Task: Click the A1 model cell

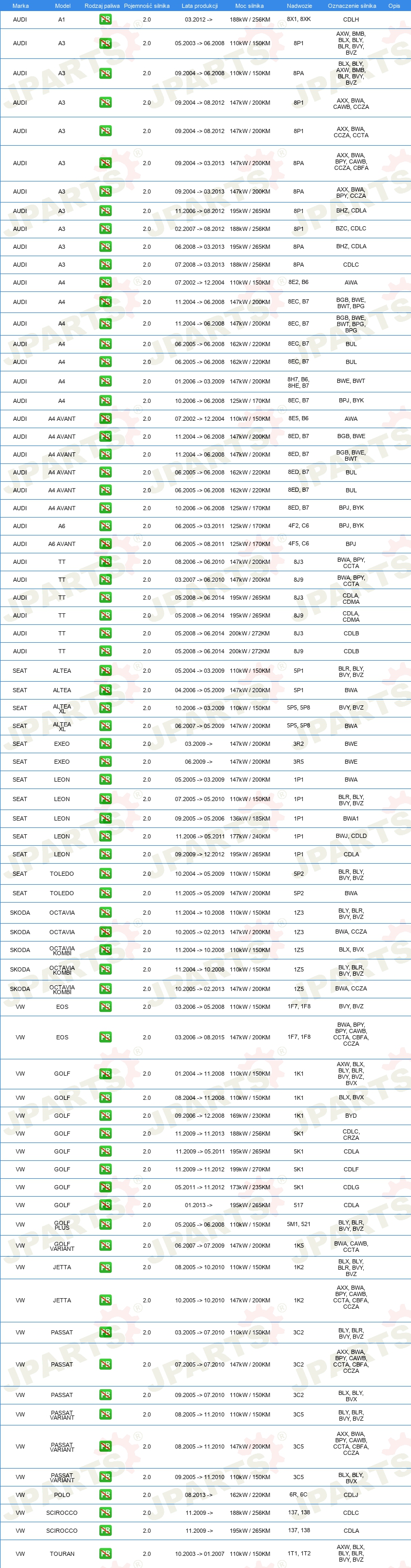Action: point(61,19)
